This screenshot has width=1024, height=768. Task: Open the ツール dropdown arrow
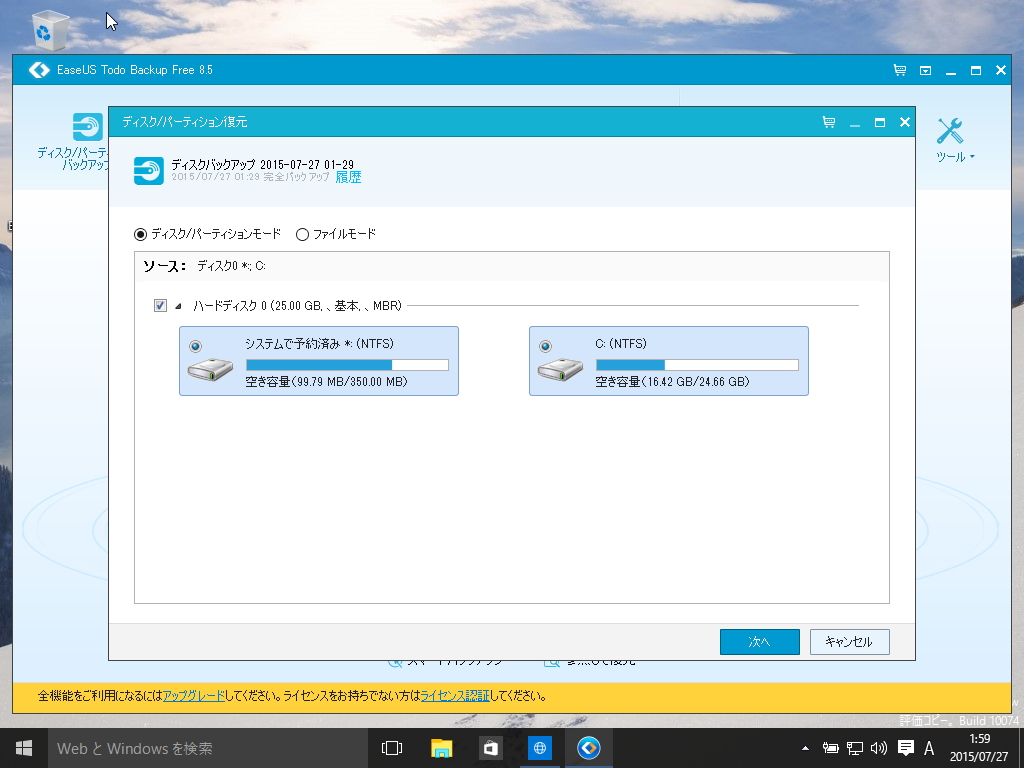point(972,157)
